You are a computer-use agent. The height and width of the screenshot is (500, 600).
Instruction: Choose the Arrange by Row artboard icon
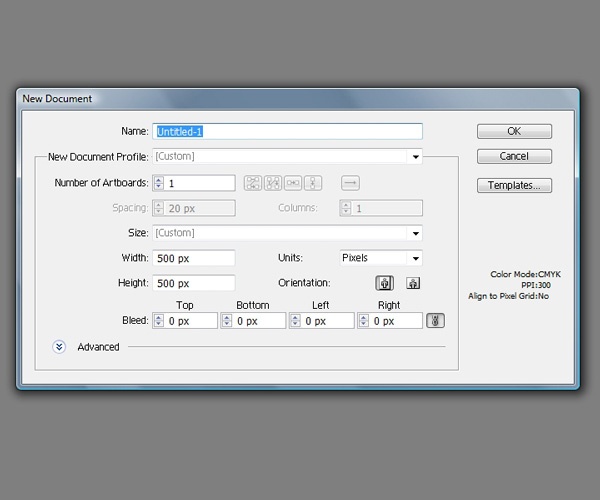pos(293,183)
